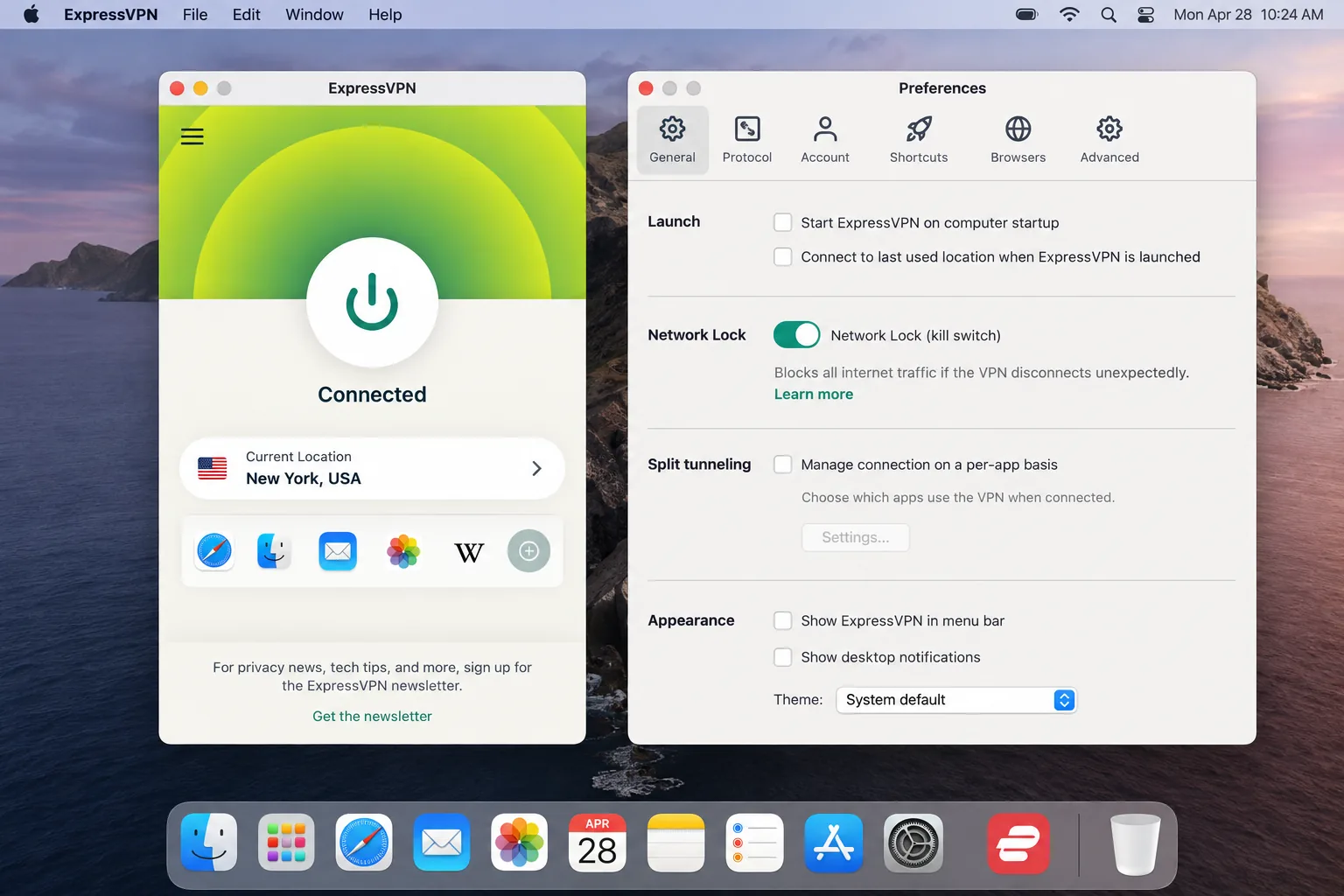Image resolution: width=1344 pixels, height=896 pixels.
Task: Switch to the Account preferences tab
Action: [x=825, y=140]
